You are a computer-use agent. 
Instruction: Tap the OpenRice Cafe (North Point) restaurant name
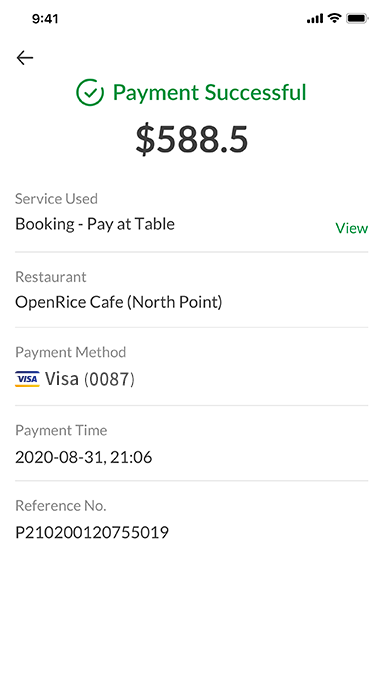[118, 302]
